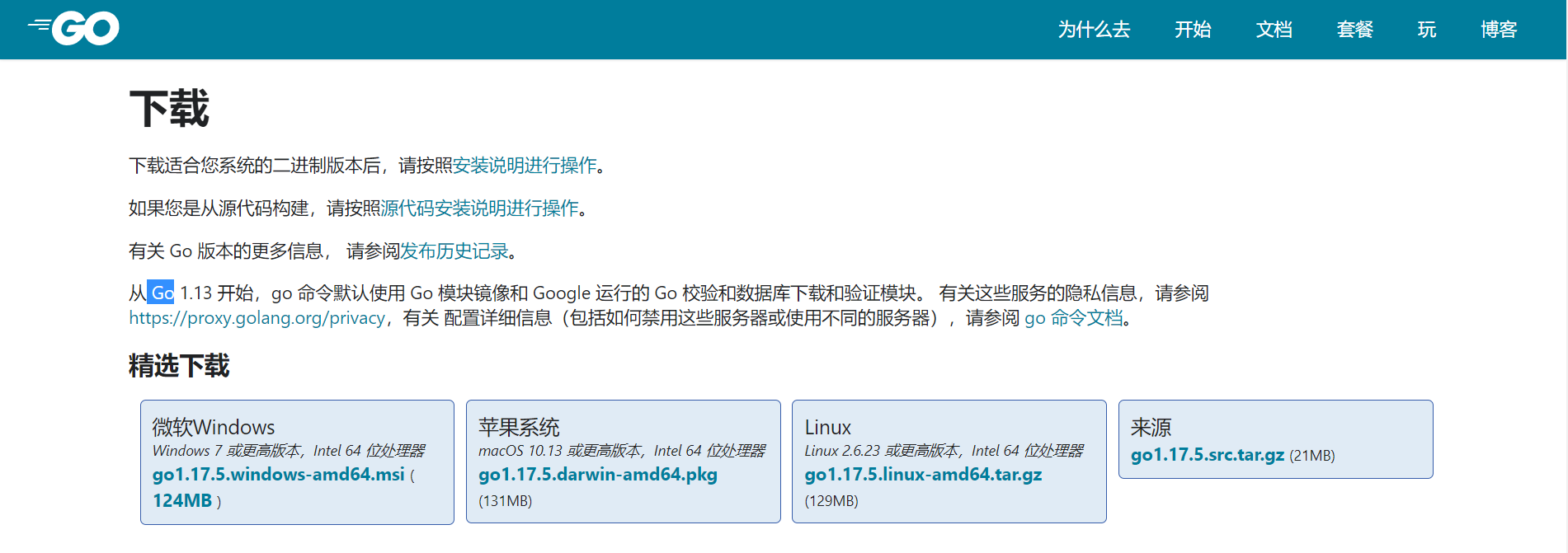Screen dimensions: 1568x553
Task: Follow the 安装说明进行操作 link
Action: tap(525, 166)
